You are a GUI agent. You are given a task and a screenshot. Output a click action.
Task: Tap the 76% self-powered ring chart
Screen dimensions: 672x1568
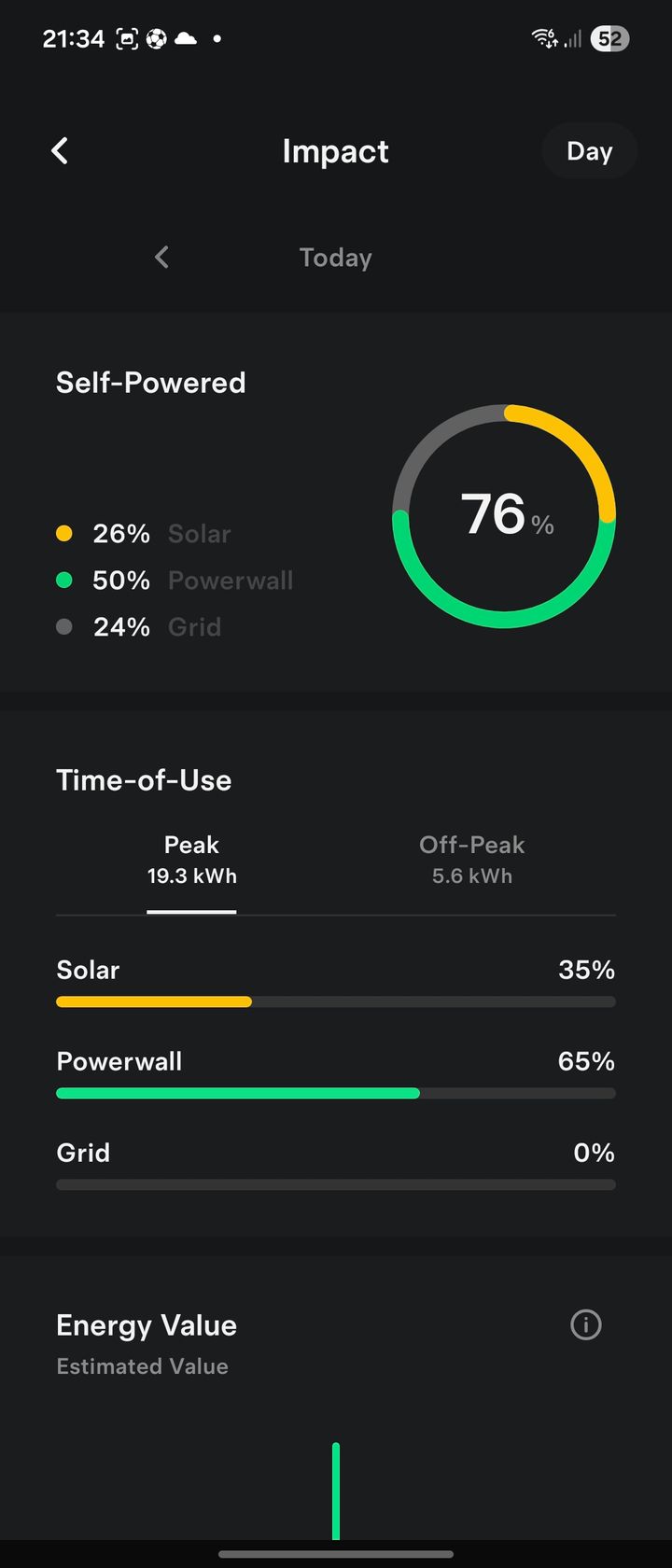(x=504, y=516)
